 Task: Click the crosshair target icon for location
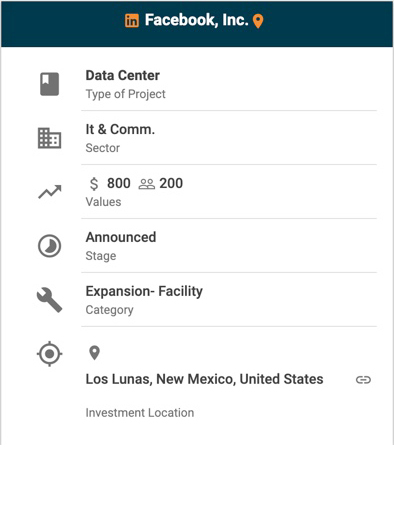49,354
